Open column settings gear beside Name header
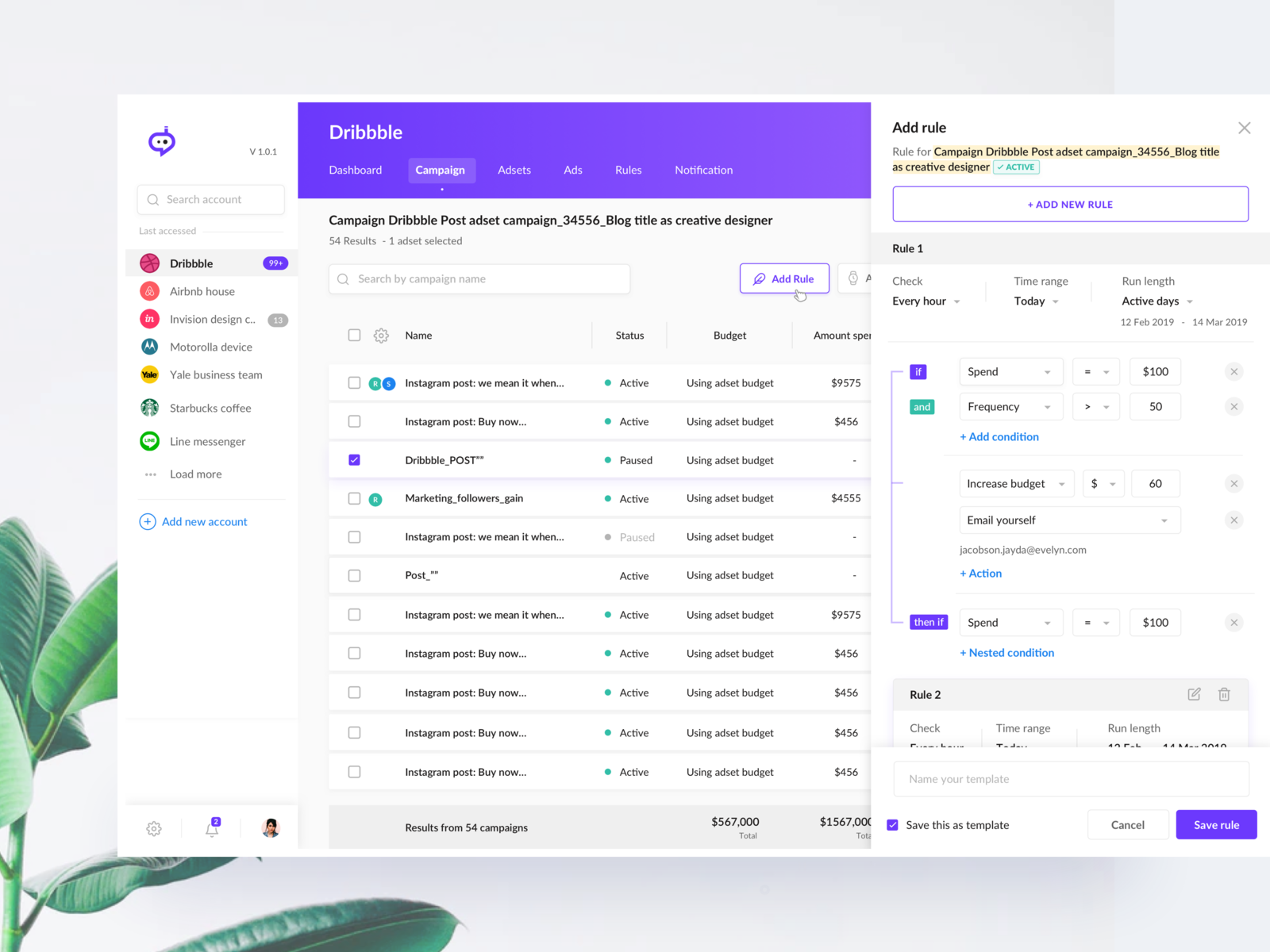The height and width of the screenshot is (952, 1270). 381,335
